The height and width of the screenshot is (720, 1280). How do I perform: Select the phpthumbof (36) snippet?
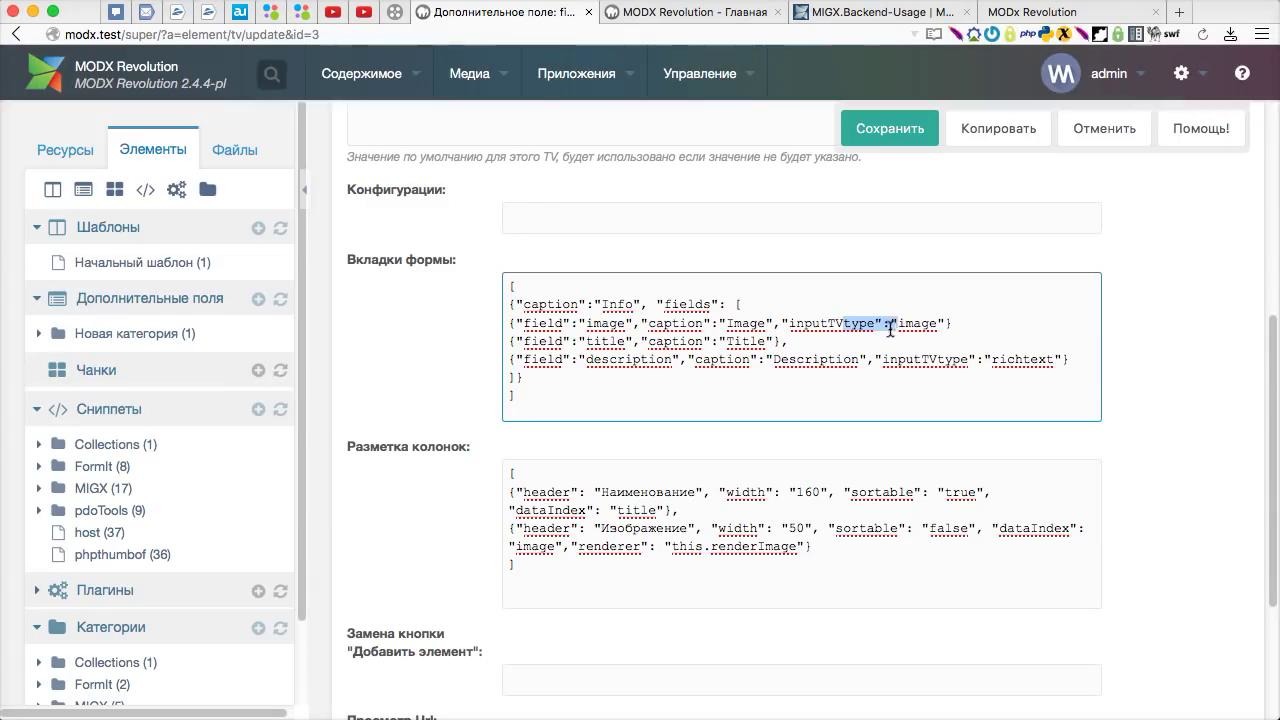(x=122, y=555)
